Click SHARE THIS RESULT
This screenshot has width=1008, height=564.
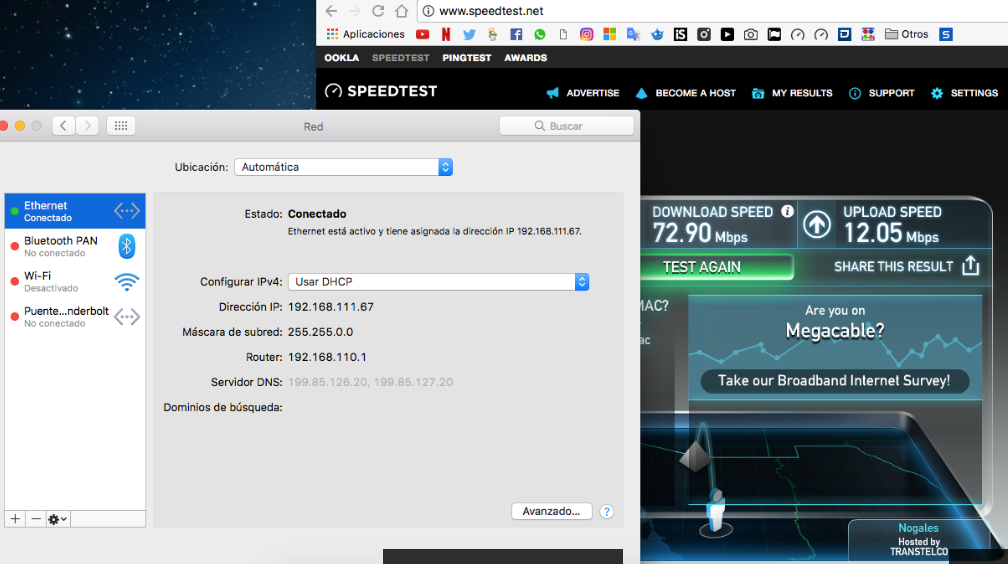tap(906, 266)
